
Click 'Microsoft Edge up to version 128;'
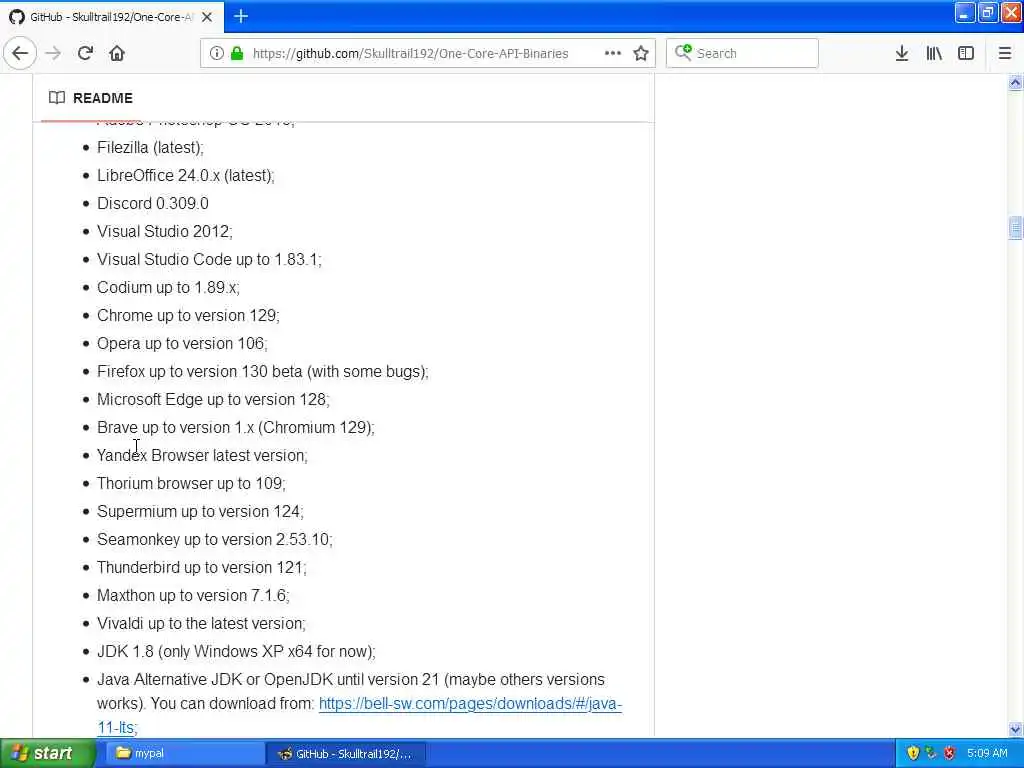coord(213,400)
